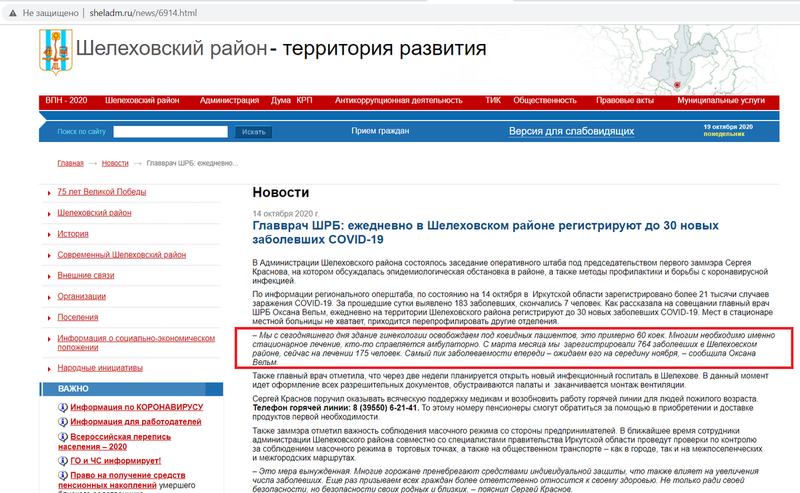Open 'Информация для работодателей' link
The width and height of the screenshot is (800, 493).
[136, 422]
